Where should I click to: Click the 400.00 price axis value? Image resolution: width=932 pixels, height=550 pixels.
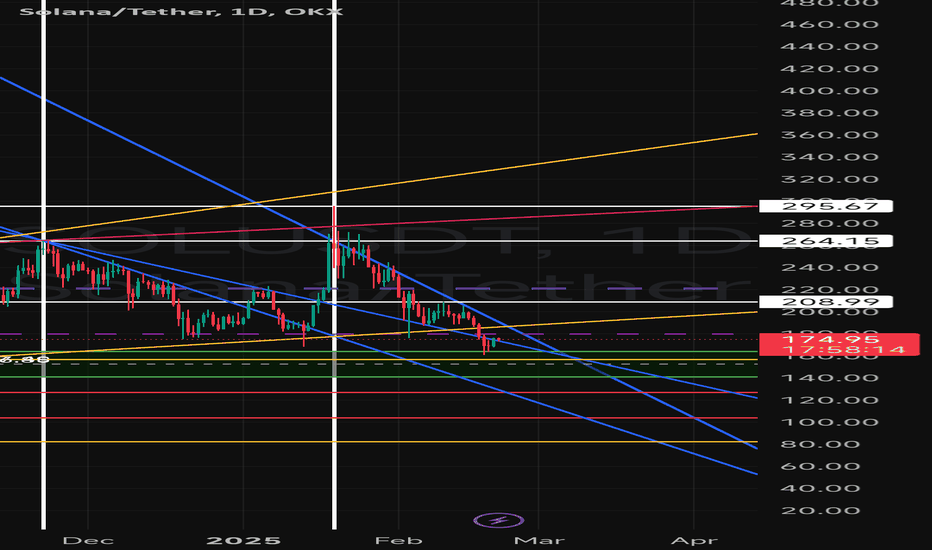click(x=829, y=90)
